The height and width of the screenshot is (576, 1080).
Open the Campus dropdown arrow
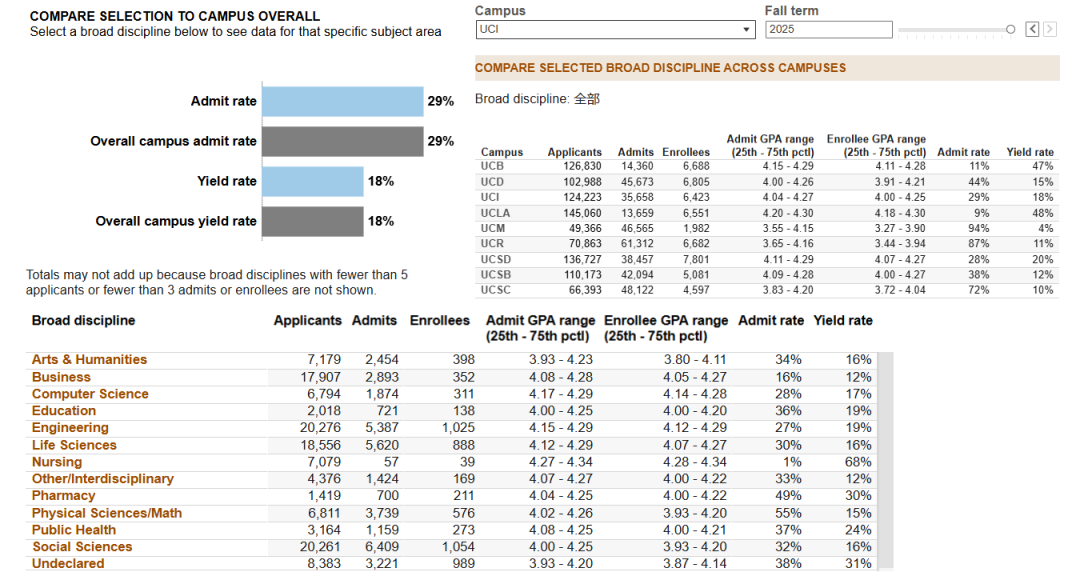pyautogui.click(x=746, y=30)
